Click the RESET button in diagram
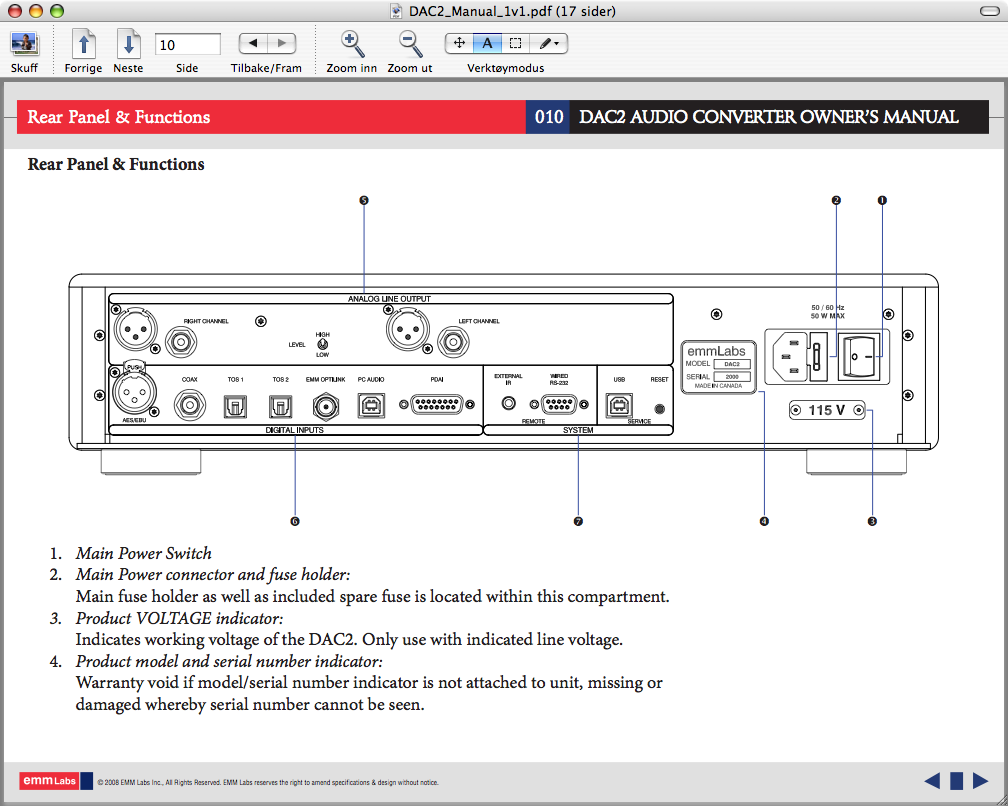Image resolution: width=1008 pixels, height=806 pixels. click(x=659, y=409)
